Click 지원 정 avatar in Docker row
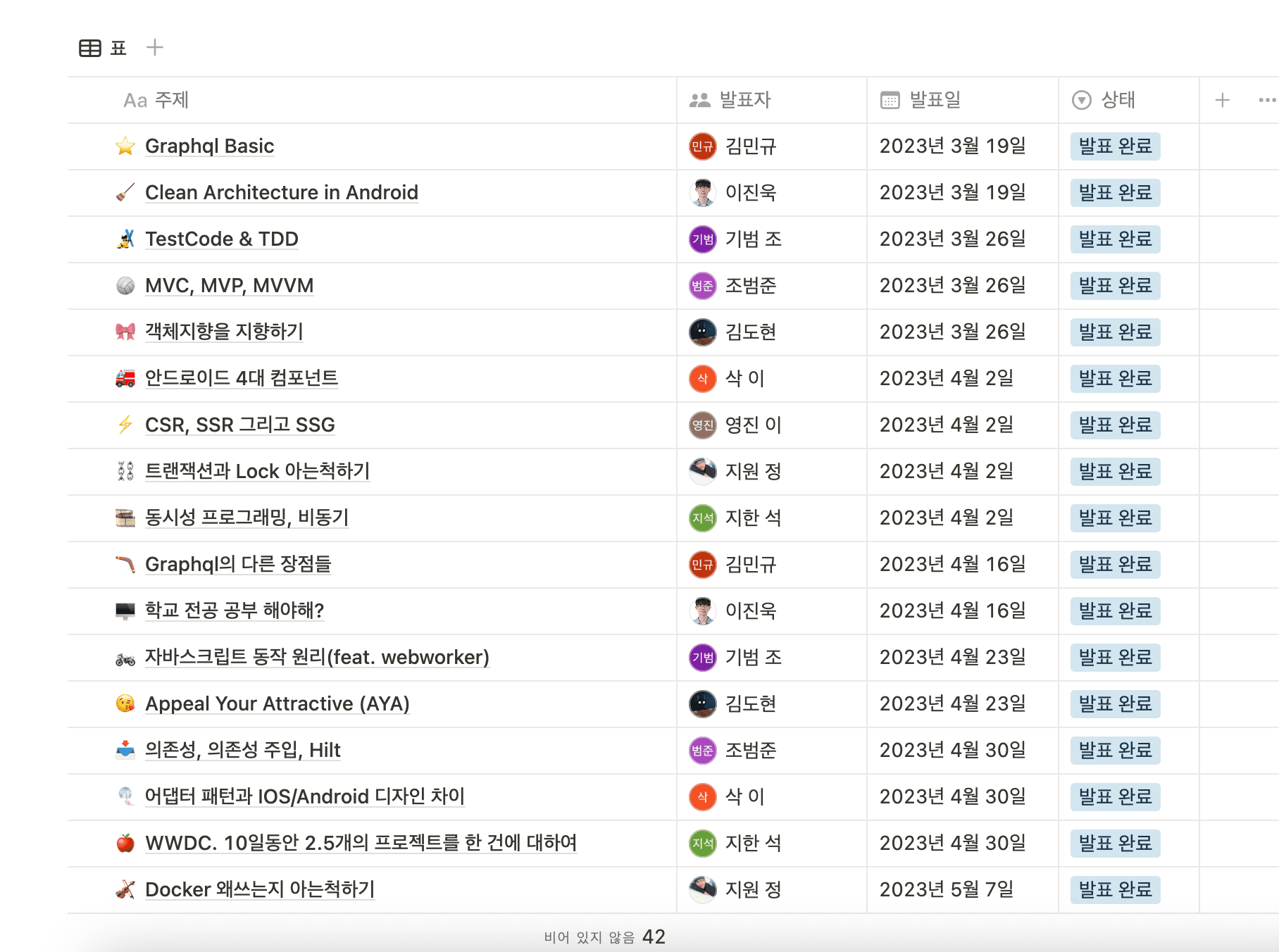This screenshot has height=952, width=1279. tap(702, 889)
